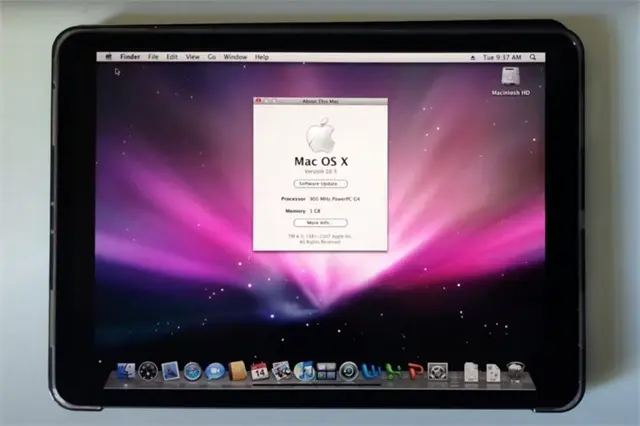Close the About This Mac window
Viewport: 640px width, 426px height.
[258, 101]
